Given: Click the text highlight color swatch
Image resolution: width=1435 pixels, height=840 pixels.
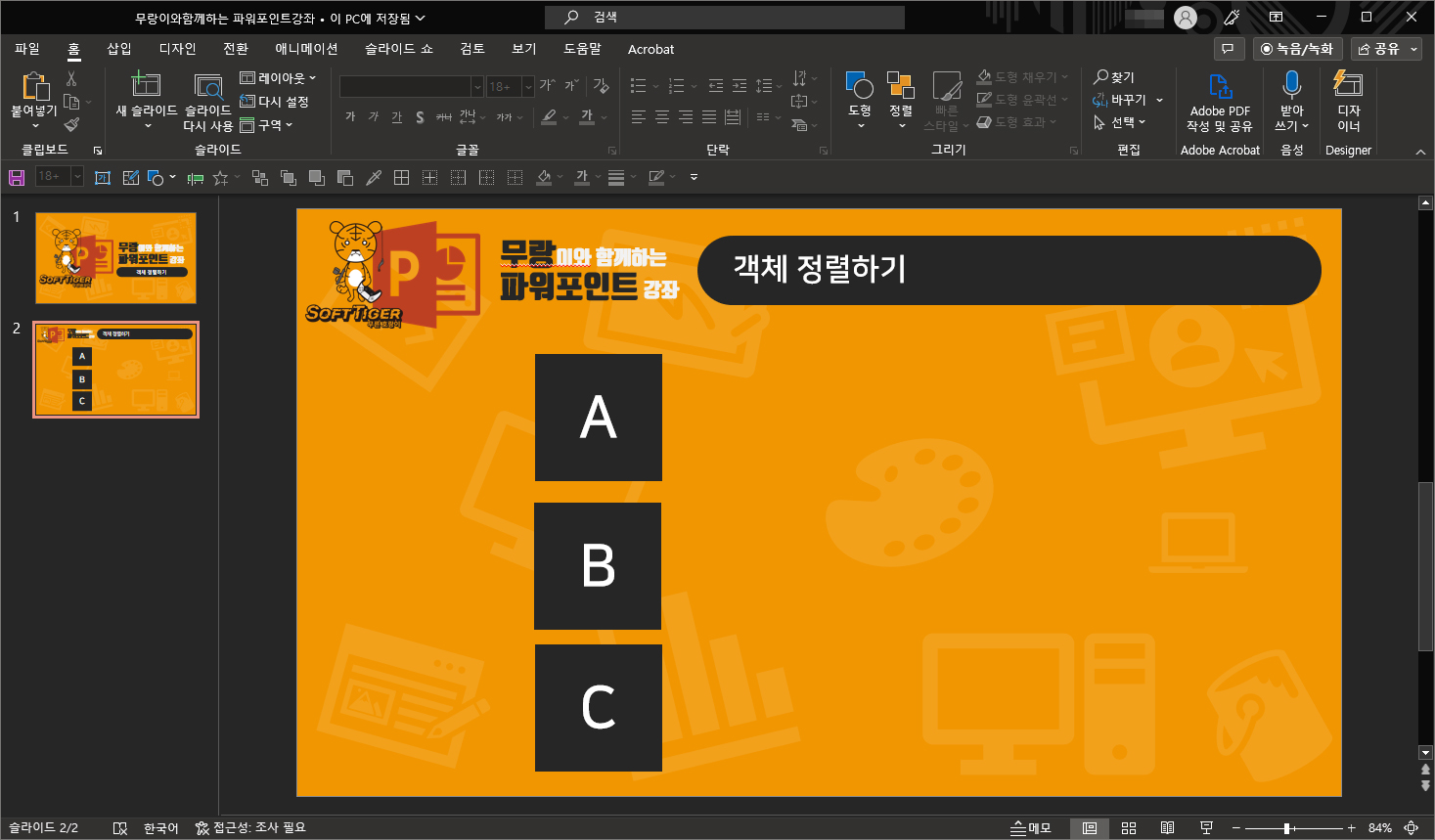Looking at the screenshot, I should tap(550, 117).
